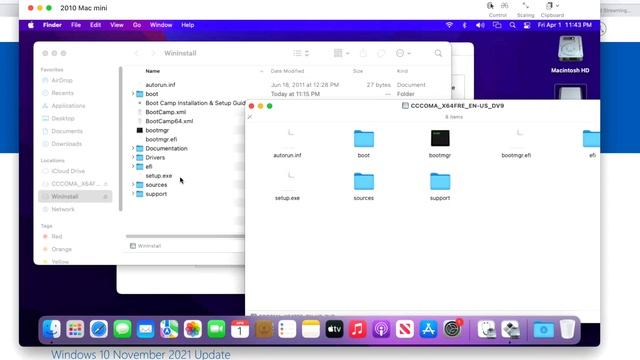Select Recents in Finder sidebar
640x360 pixels.
tap(62, 93)
